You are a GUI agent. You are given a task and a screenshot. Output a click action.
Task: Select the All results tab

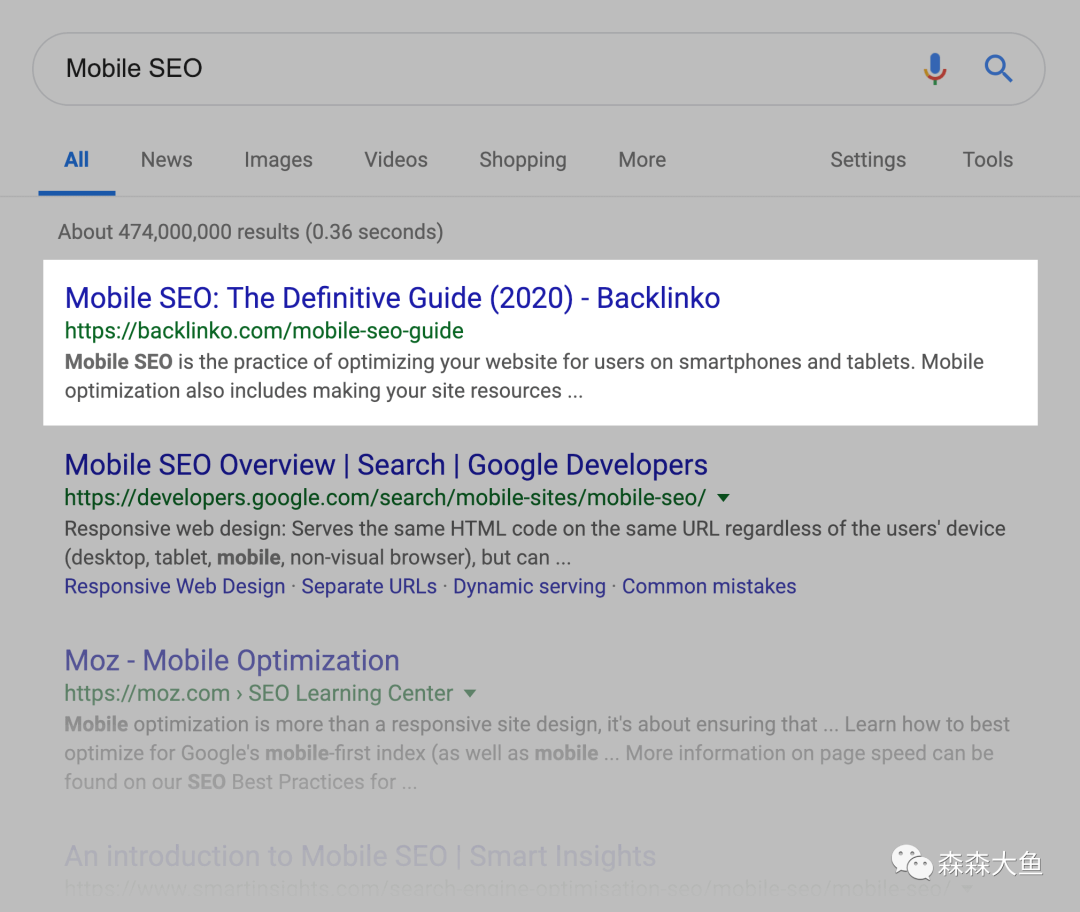click(77, 160)
